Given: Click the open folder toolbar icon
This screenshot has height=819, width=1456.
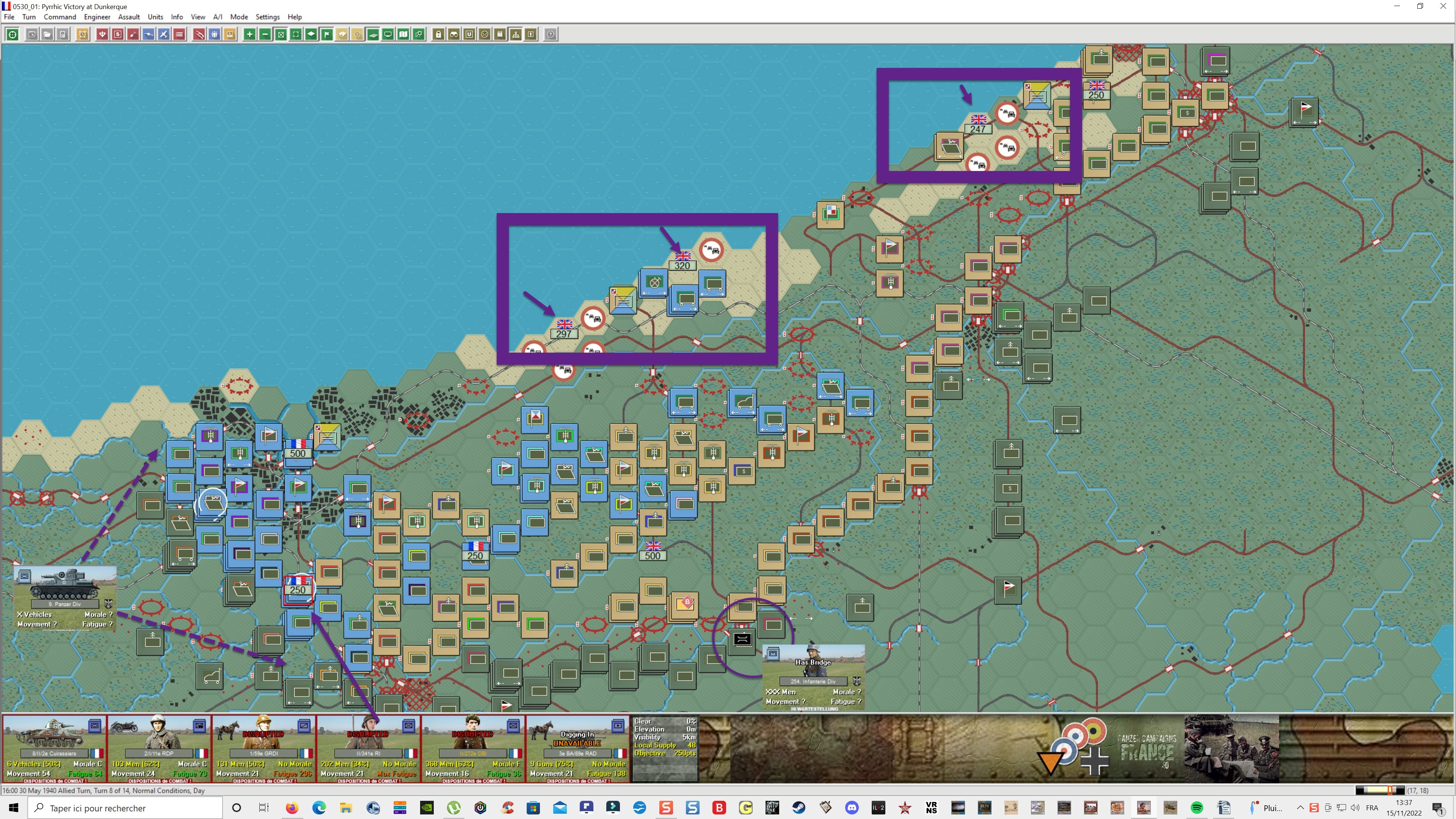Looking at the screenshot, I should [47, 35].
